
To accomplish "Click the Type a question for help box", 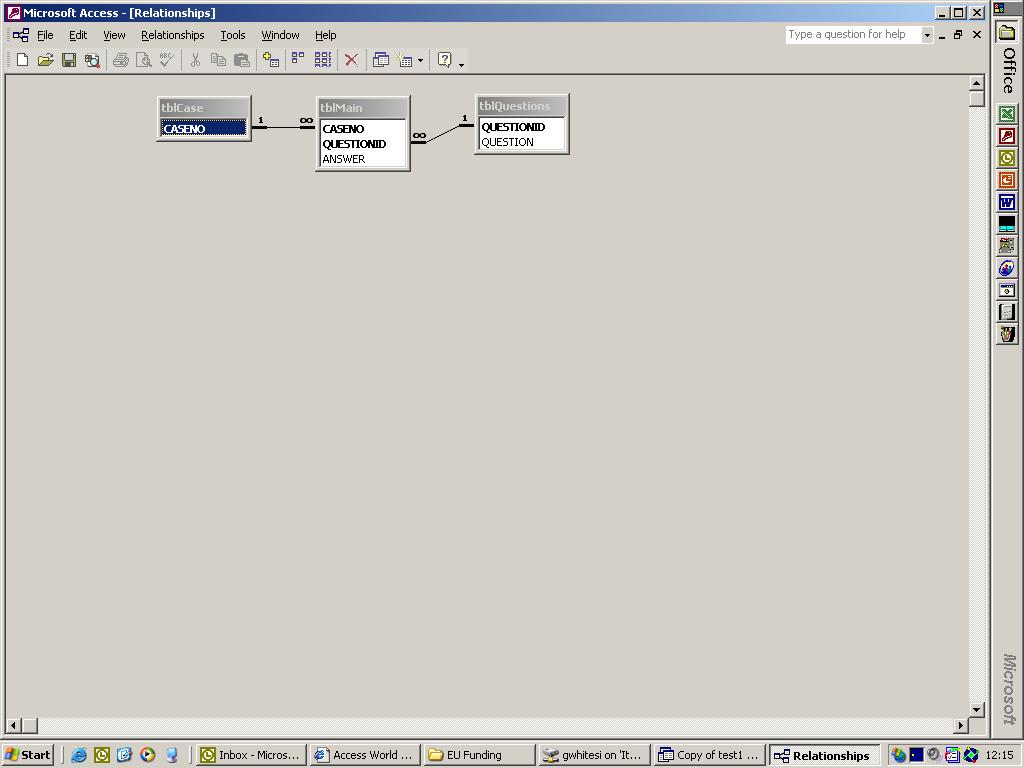I will tap(853, 35).
